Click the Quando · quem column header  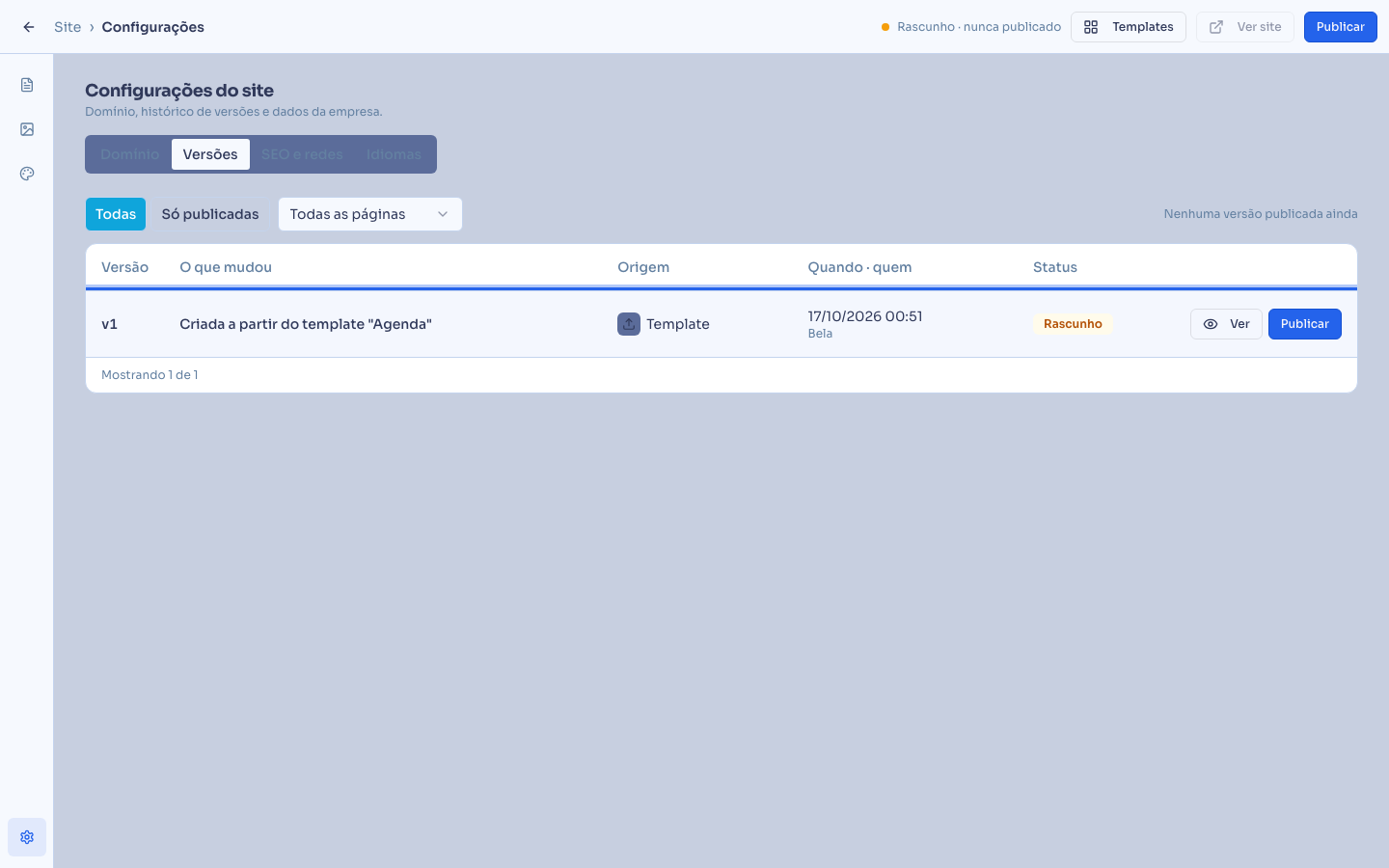tap(859, 267)
